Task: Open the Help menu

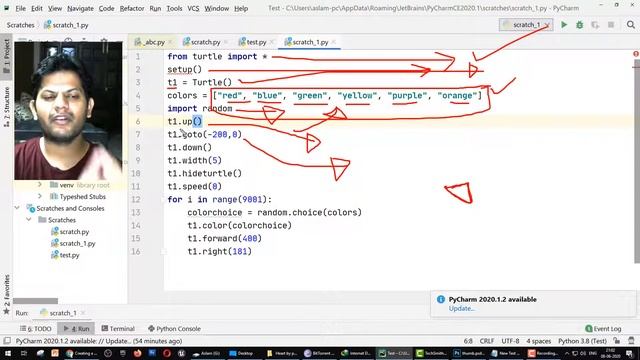Action: (241, 8)
